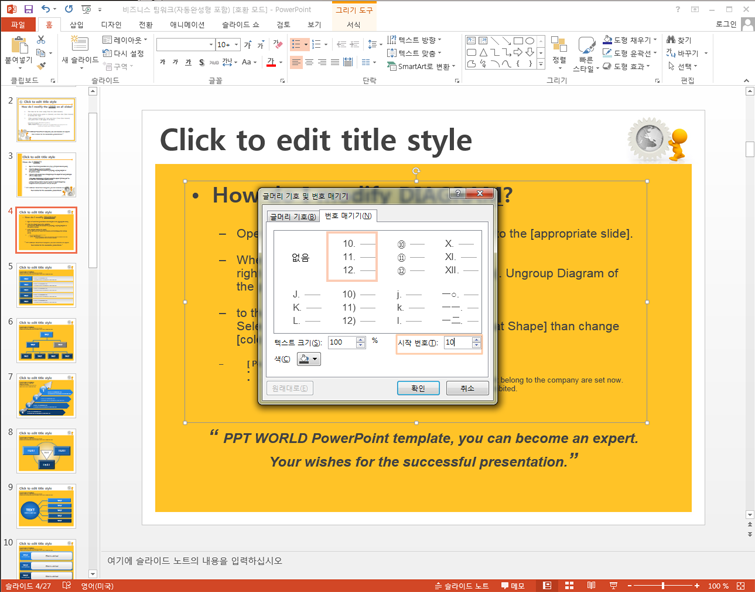
Task: Toggle Normal view button in status bar
Action: [547, 585]
